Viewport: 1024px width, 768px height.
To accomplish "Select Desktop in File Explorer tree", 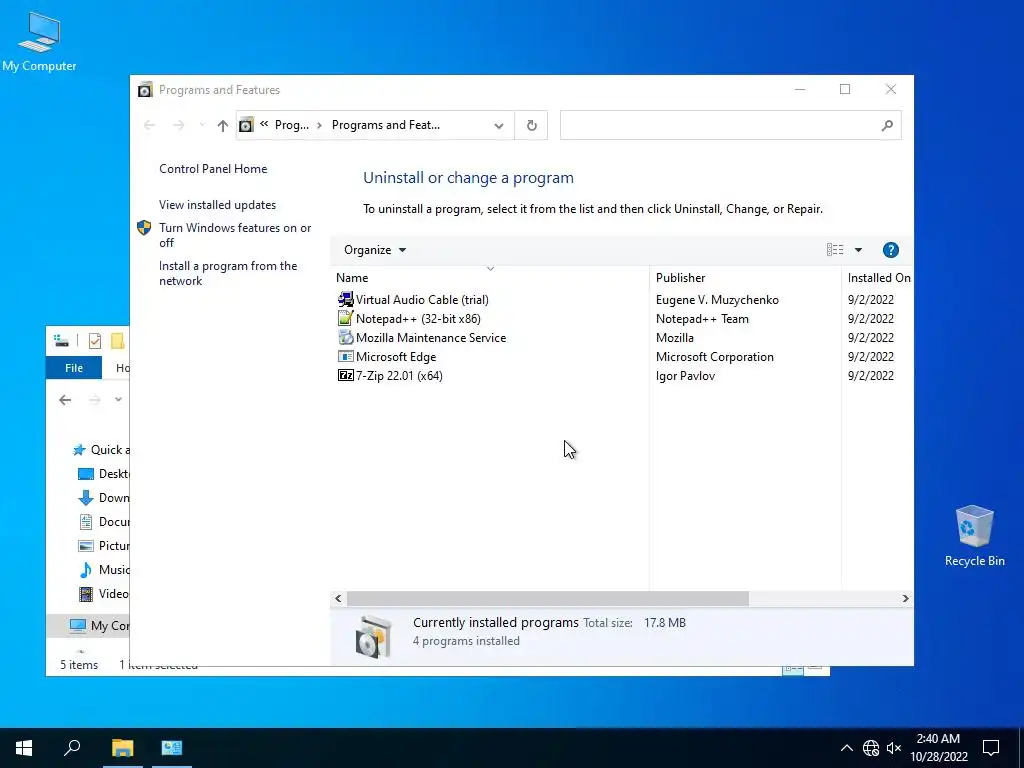I will click(x=103, y=474).
